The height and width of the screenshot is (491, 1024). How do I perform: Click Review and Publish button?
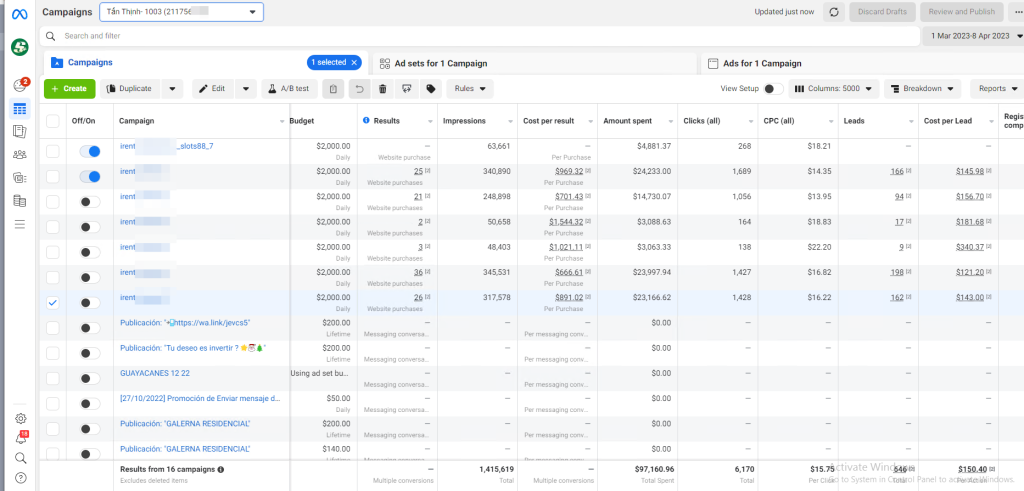[x=961, y=12]
